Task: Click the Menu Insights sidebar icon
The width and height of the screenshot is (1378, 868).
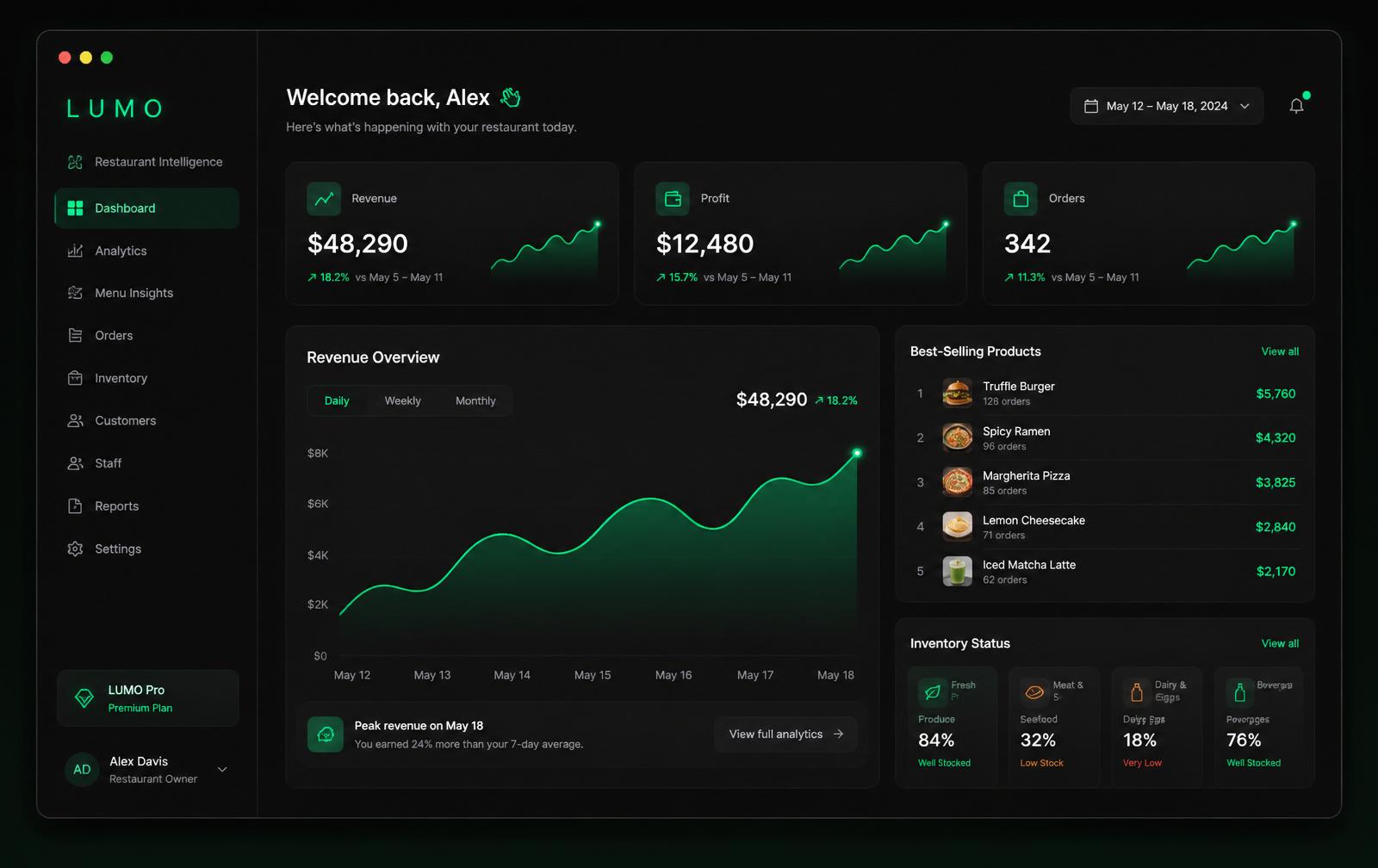Action: coord(75,293)
